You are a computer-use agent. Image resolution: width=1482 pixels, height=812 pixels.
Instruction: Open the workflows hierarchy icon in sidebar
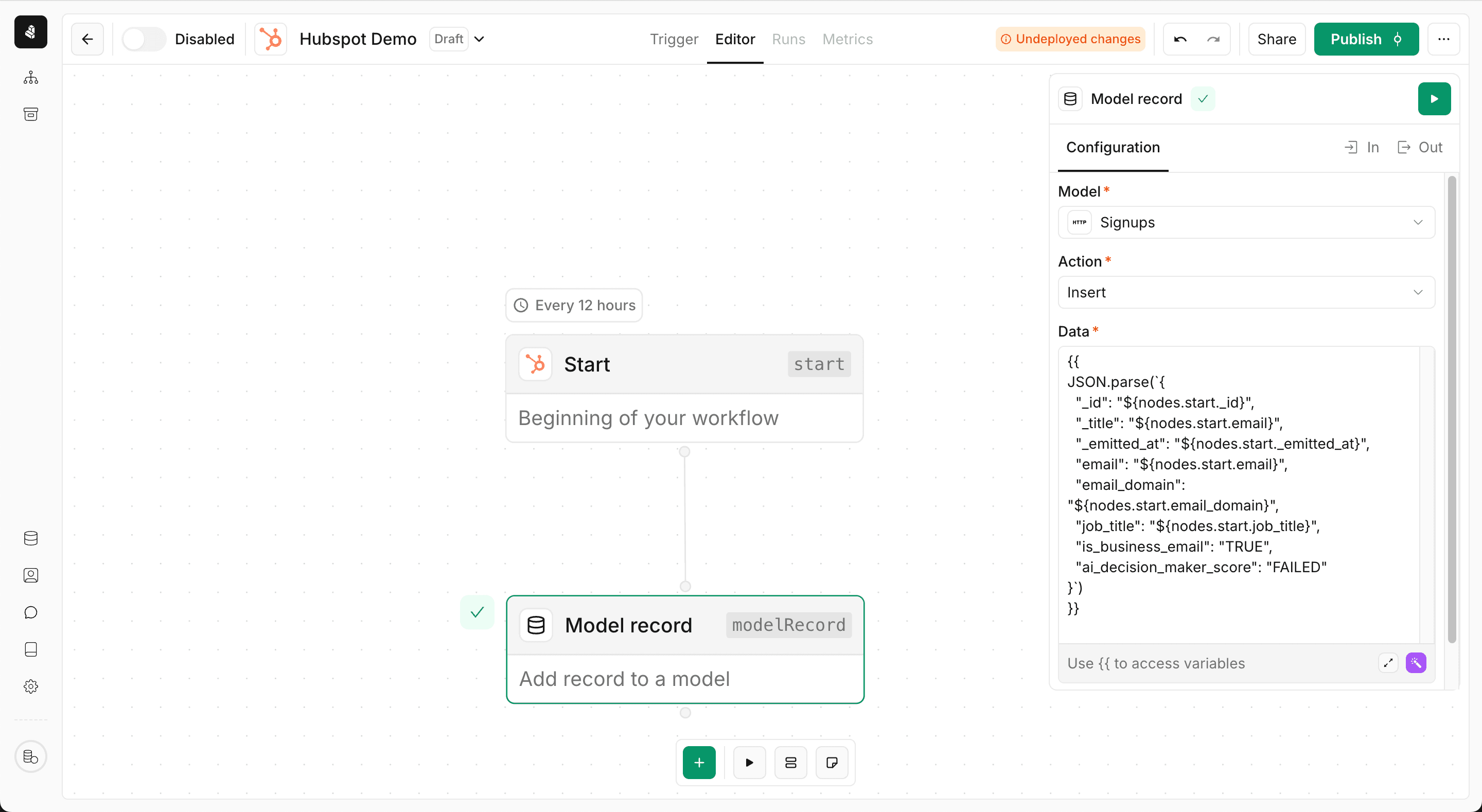[30, 77]
